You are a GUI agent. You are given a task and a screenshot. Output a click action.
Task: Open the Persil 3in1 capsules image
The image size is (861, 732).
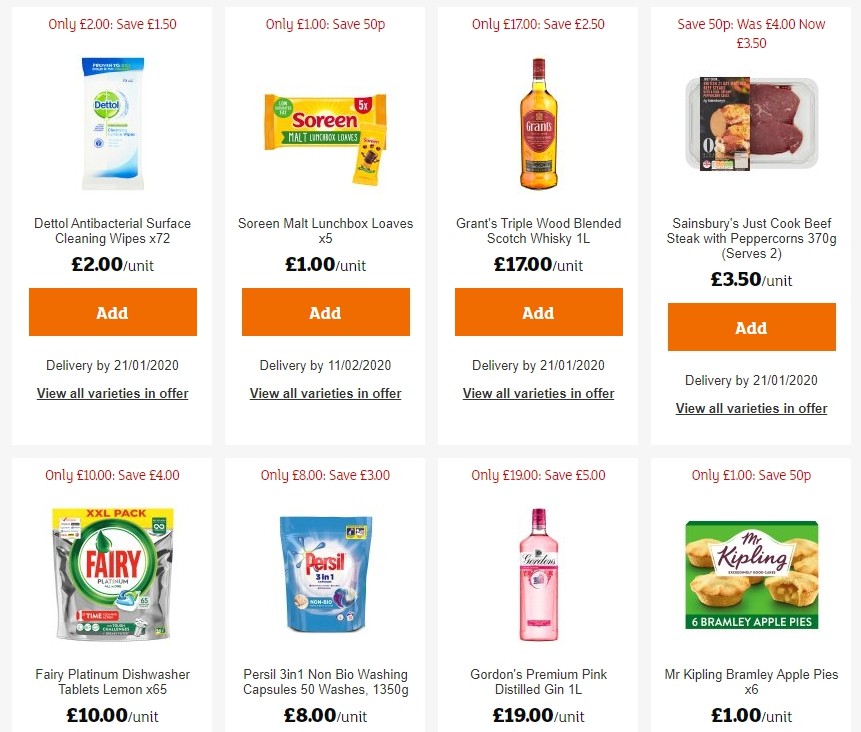[x=325, y=575]
